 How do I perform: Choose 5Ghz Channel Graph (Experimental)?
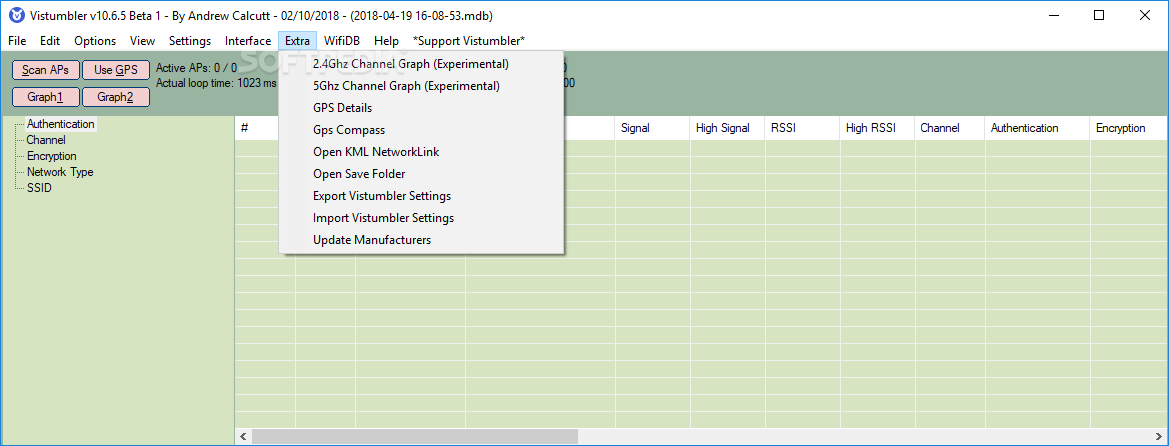tap(421, 86)
